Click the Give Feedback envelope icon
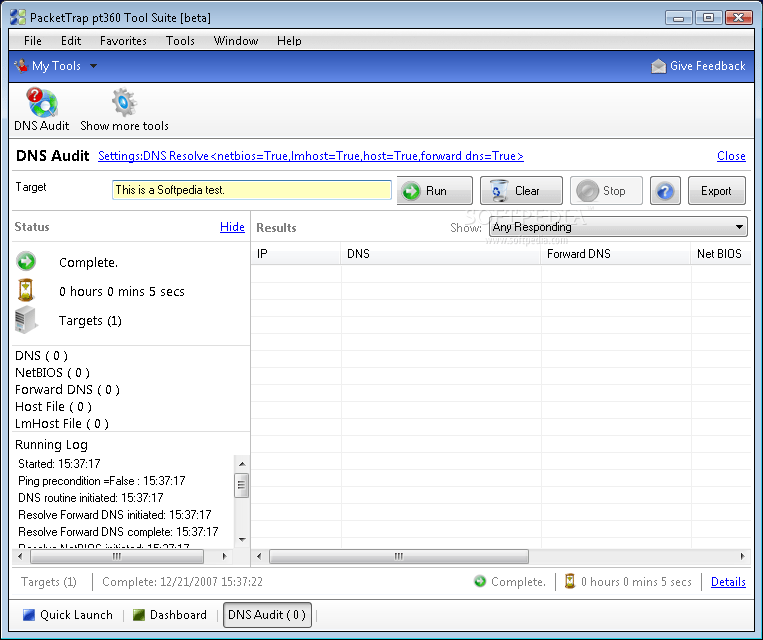This screenshot has height=640, width=763. pos(658,66)
